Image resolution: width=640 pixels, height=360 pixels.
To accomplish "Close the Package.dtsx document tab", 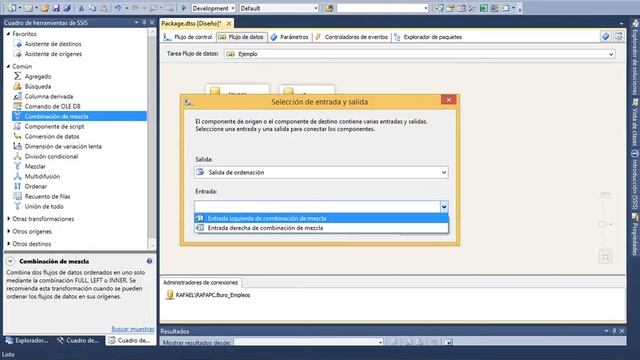I will tap(229, 24).
